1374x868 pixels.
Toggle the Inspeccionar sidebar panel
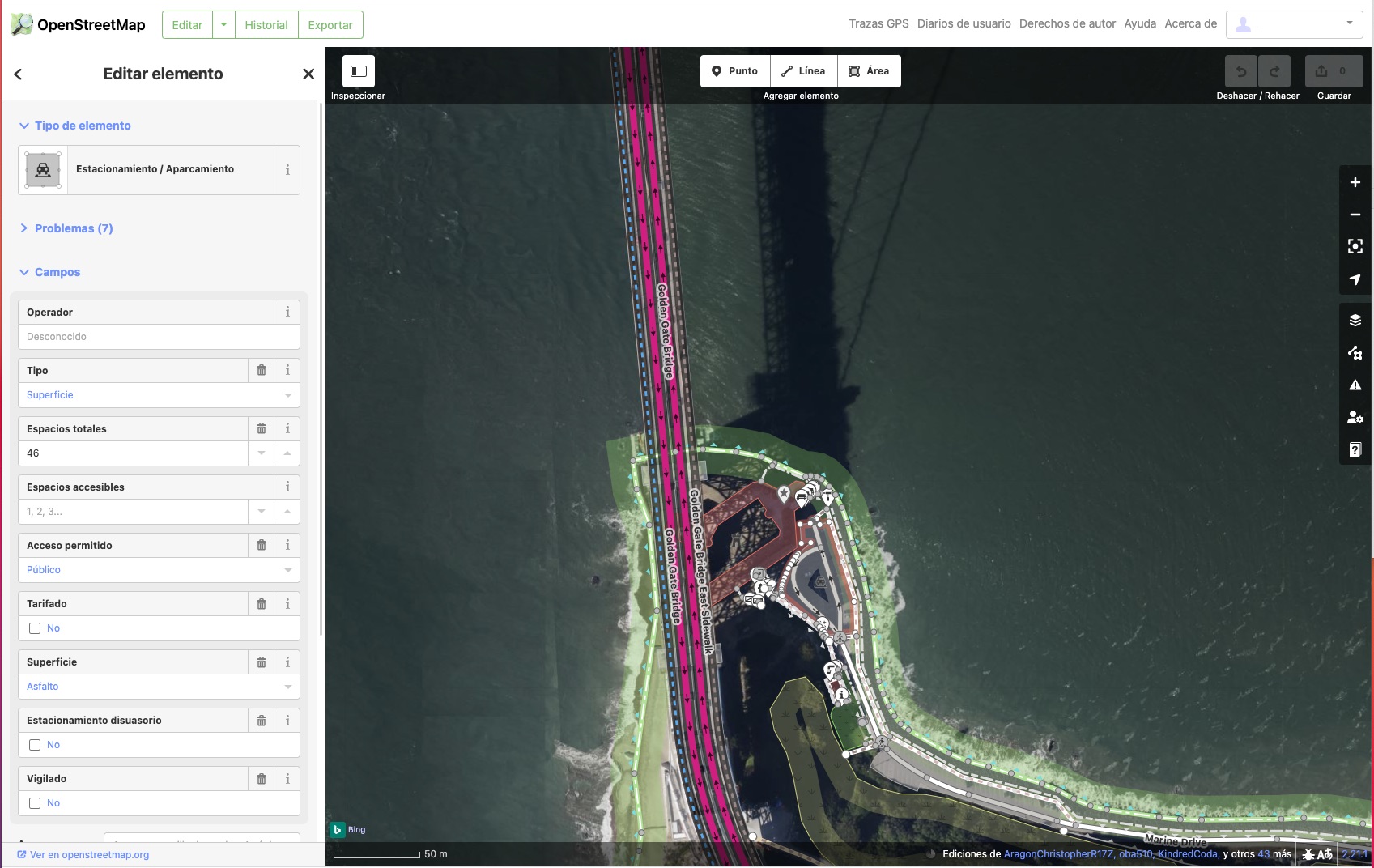359,71
